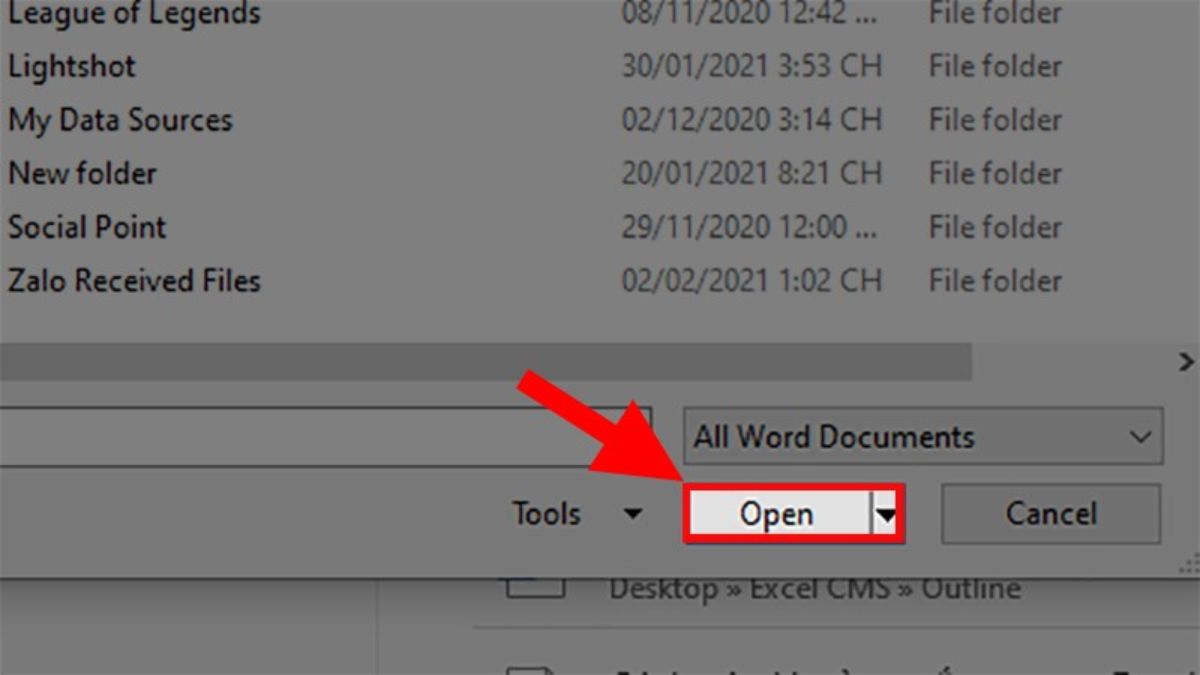
Task: Open the Zalo Received Files folder
Action: point(133,281)
